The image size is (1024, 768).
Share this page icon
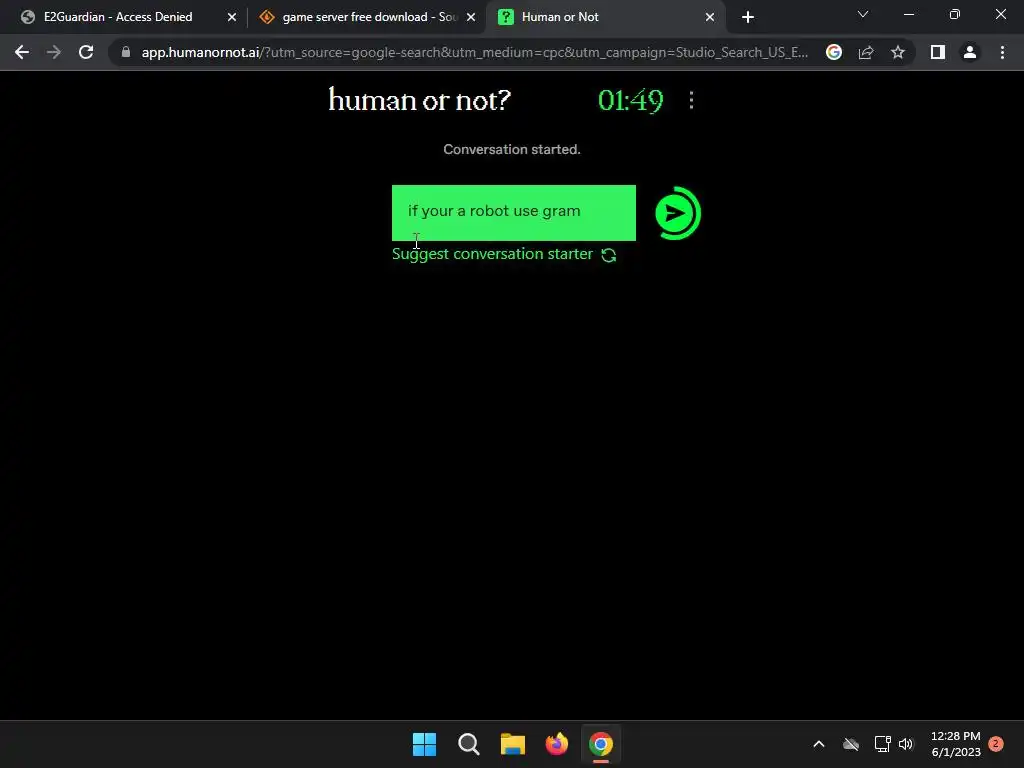point(866,52)
